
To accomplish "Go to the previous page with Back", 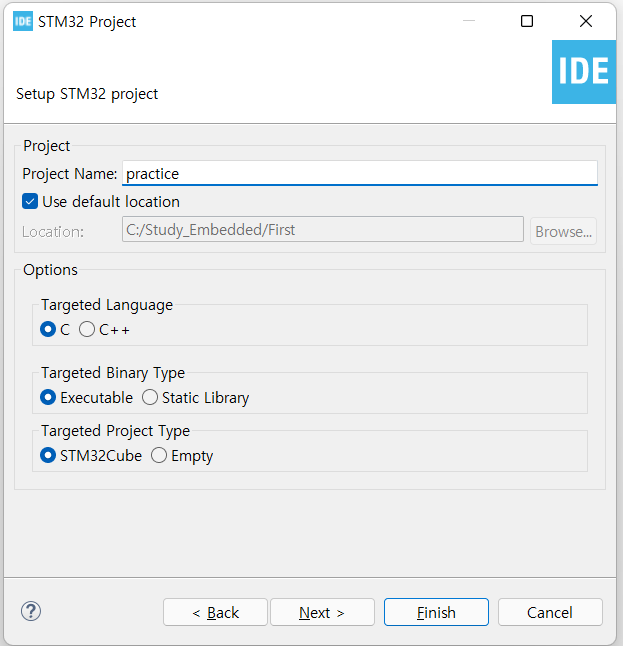I will [215, 613].
